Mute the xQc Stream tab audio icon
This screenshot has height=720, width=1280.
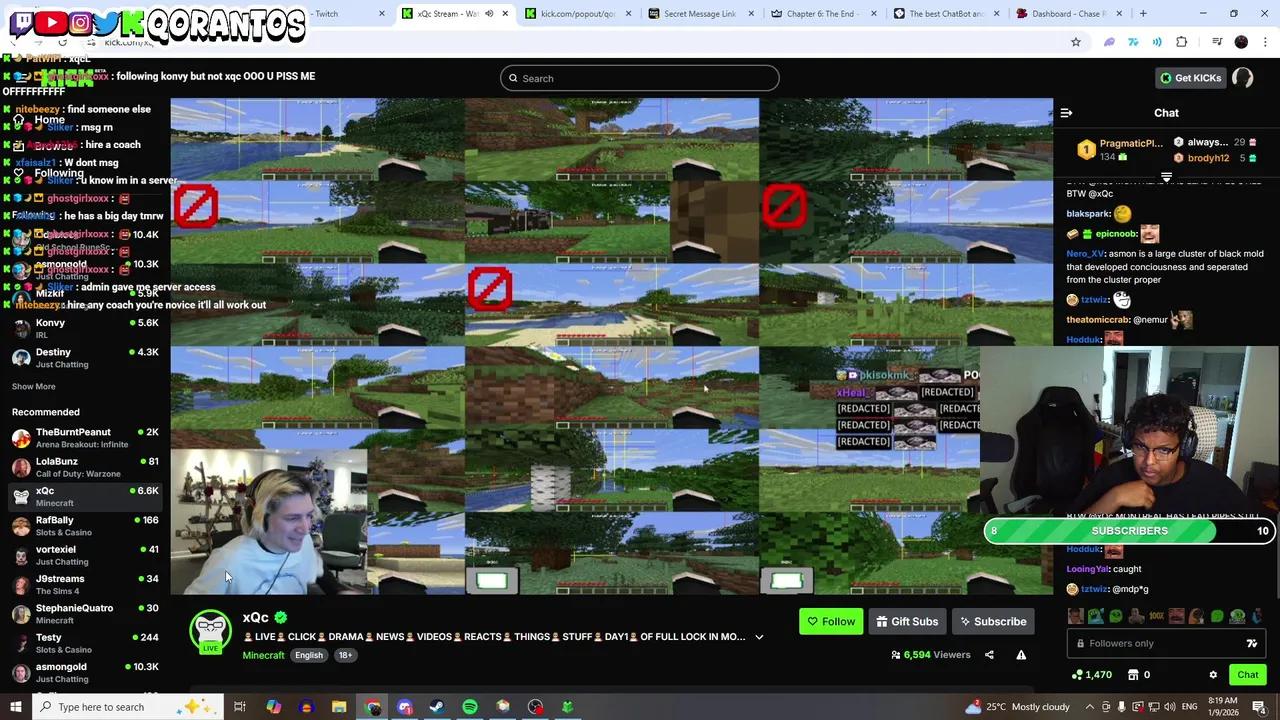click(x=488, y=14)
